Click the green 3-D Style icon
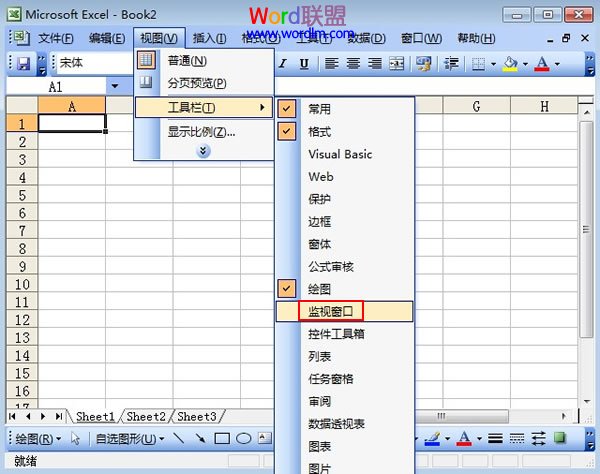The height and width of the screenshot is (474, 600). tap(560, 438)
